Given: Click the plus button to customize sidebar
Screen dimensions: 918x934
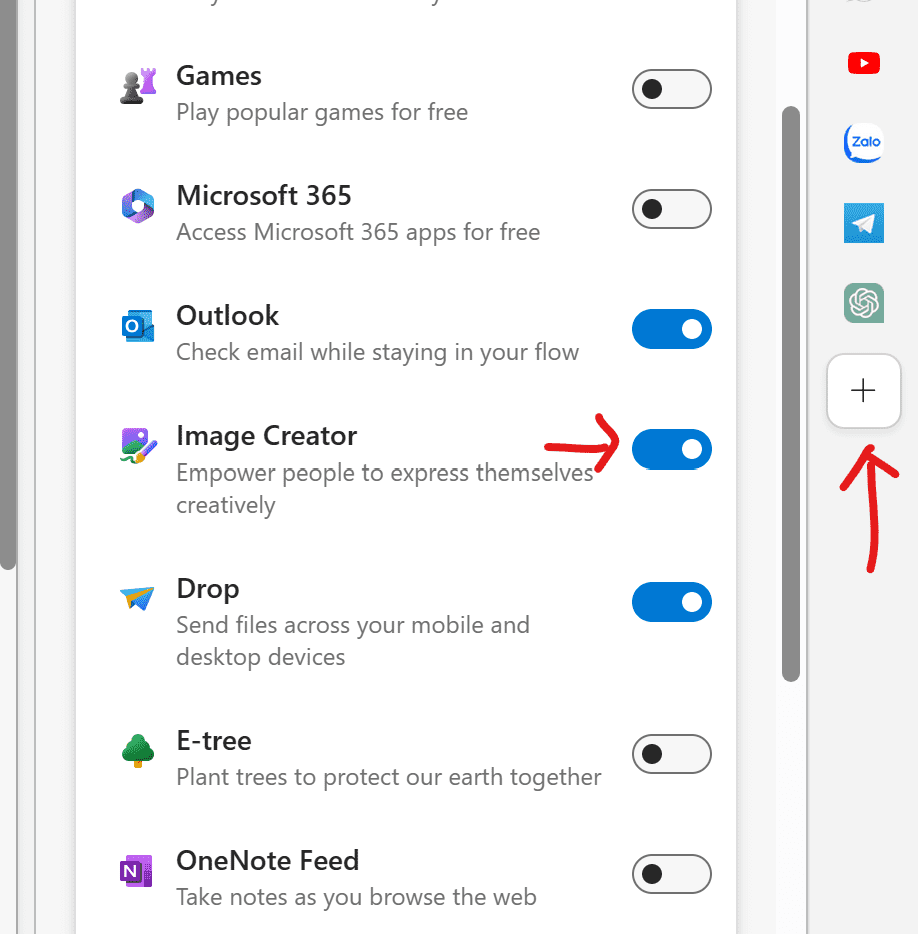Looking at the screenshot, I should pos(864,391).
